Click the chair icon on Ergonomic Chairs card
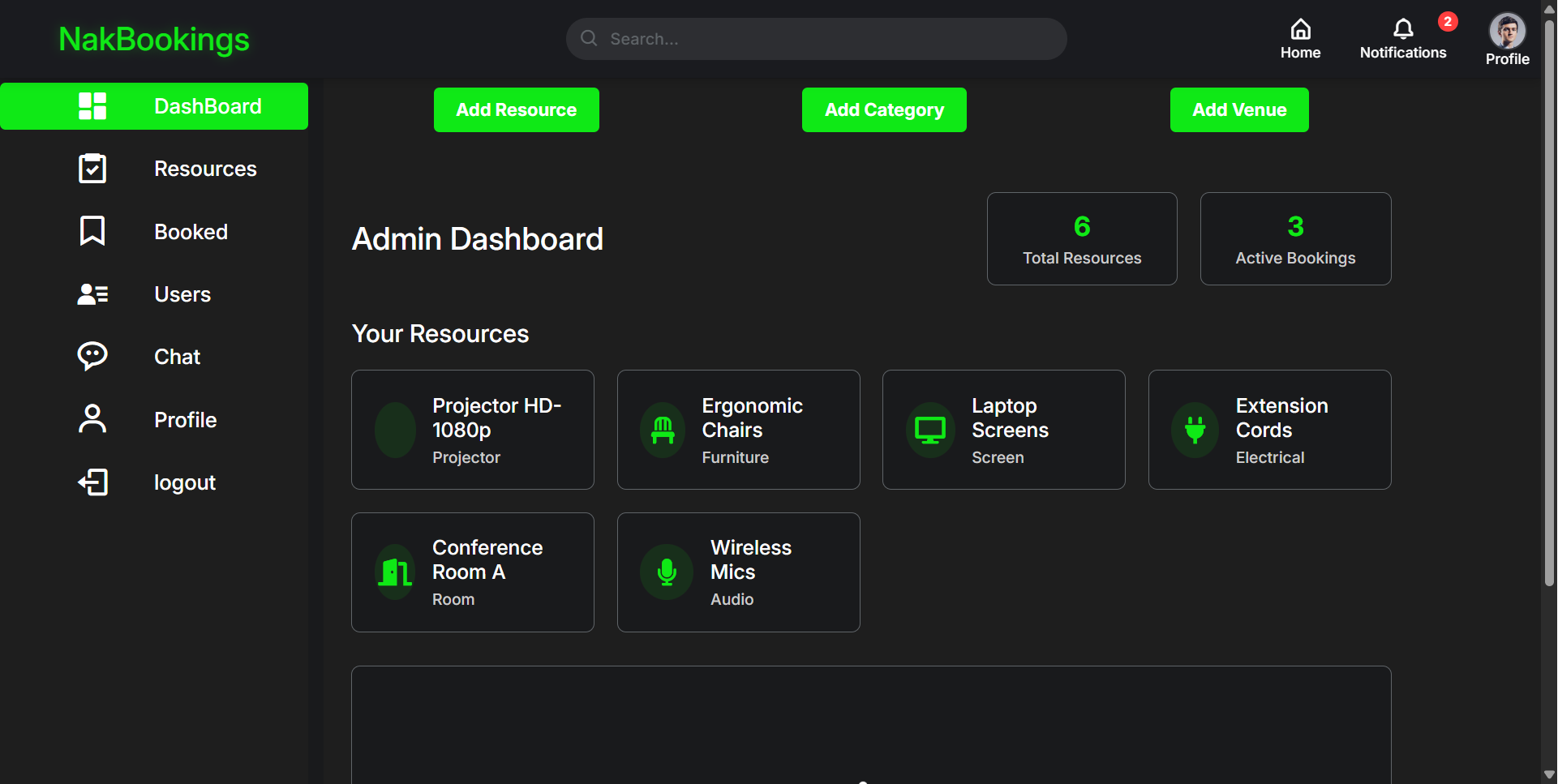Image resolution: width=1558 pixels, height=784 pixels. coord(663,430)
